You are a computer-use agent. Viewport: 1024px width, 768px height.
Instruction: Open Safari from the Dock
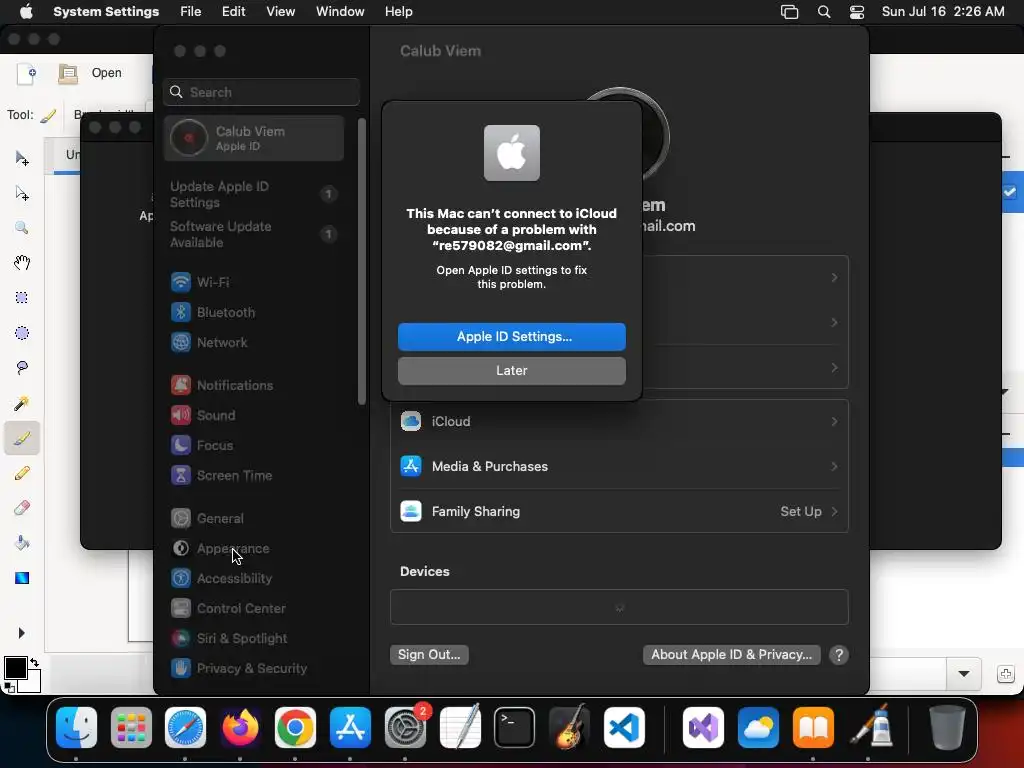coord(185,727)
